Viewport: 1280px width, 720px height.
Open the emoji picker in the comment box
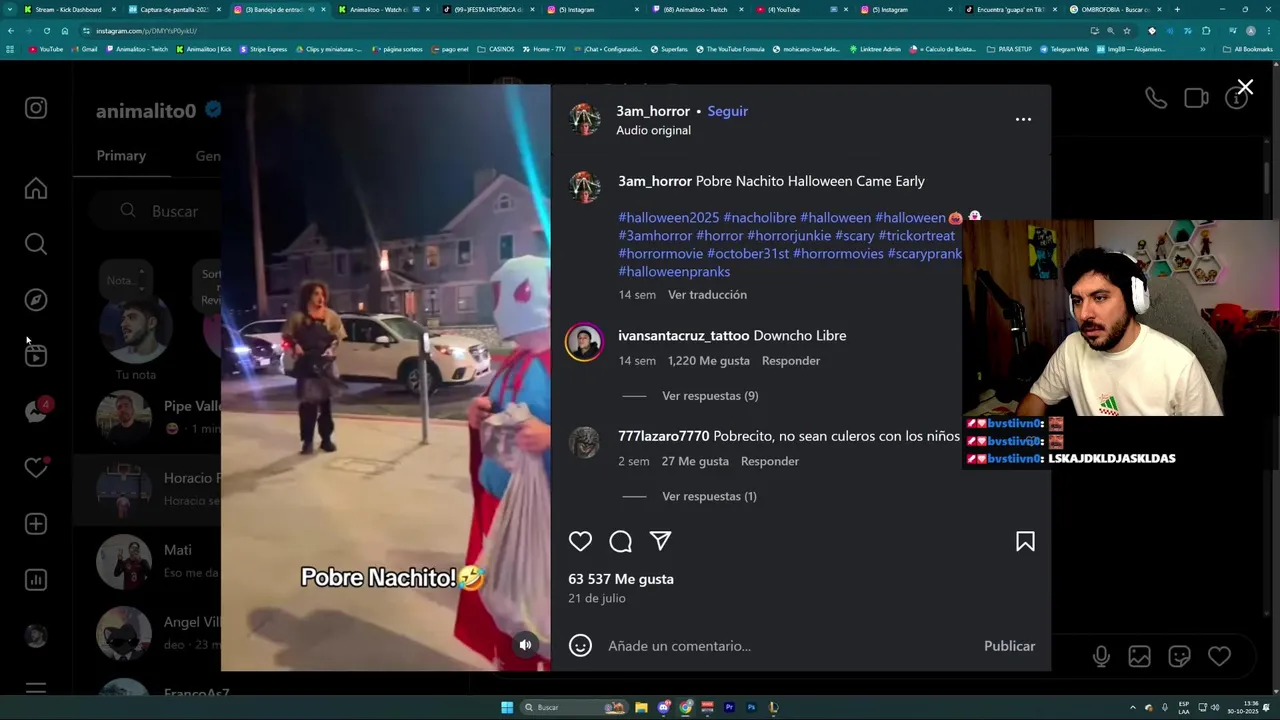click(580, 646)
